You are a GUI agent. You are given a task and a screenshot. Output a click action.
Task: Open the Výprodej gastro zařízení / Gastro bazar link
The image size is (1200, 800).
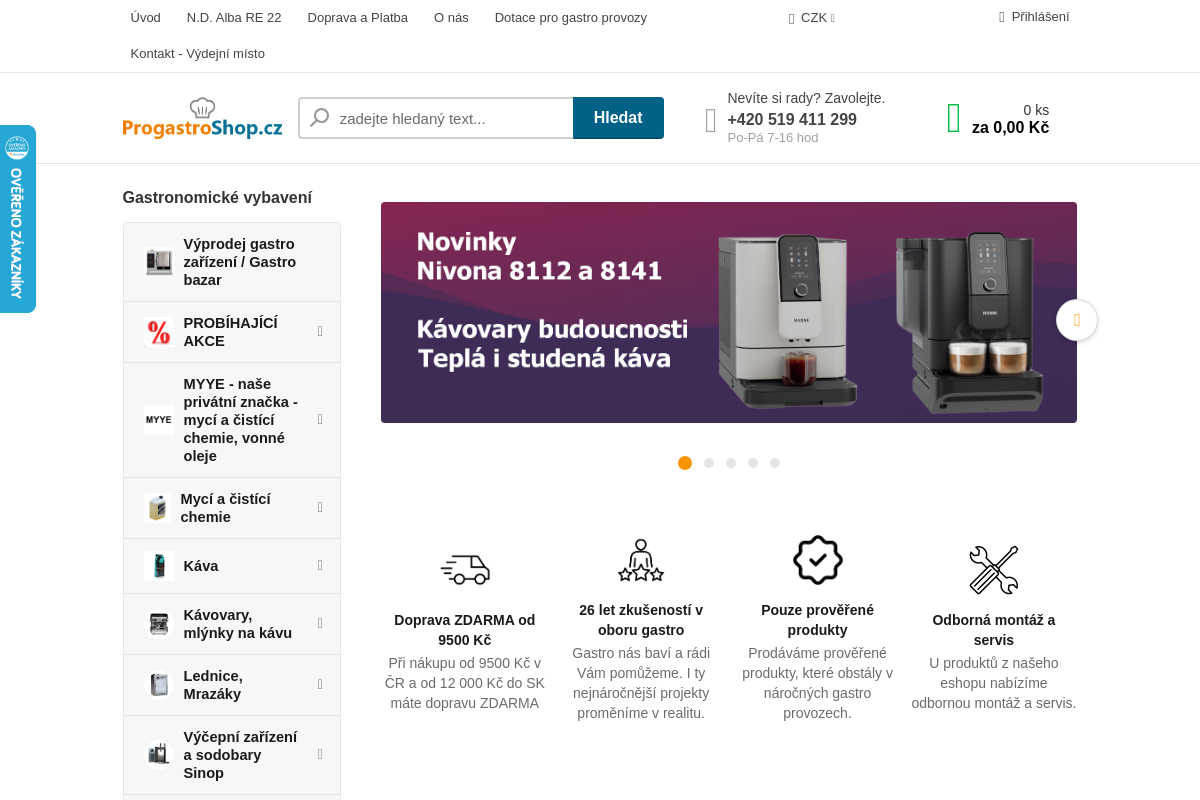click(240, 262)
